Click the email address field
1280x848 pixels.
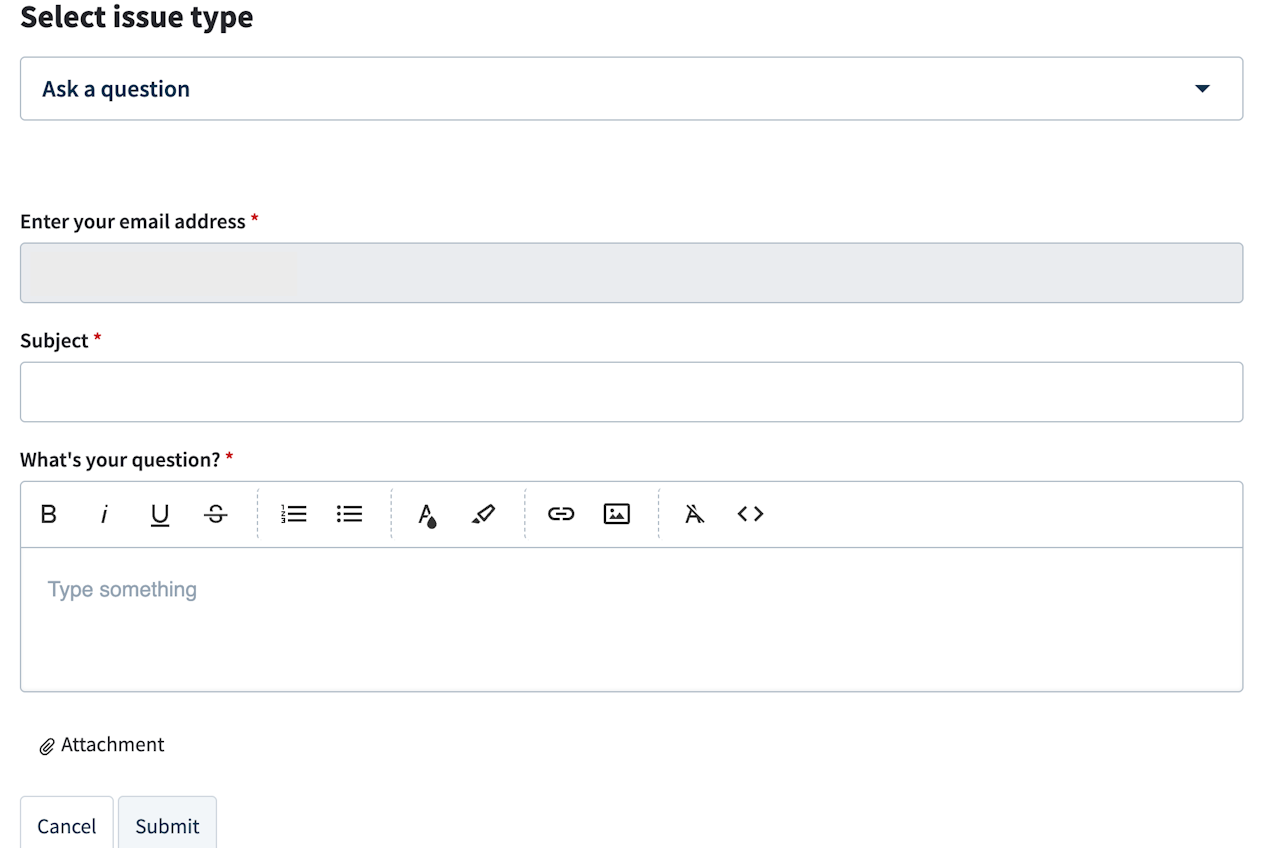point(631,273)
